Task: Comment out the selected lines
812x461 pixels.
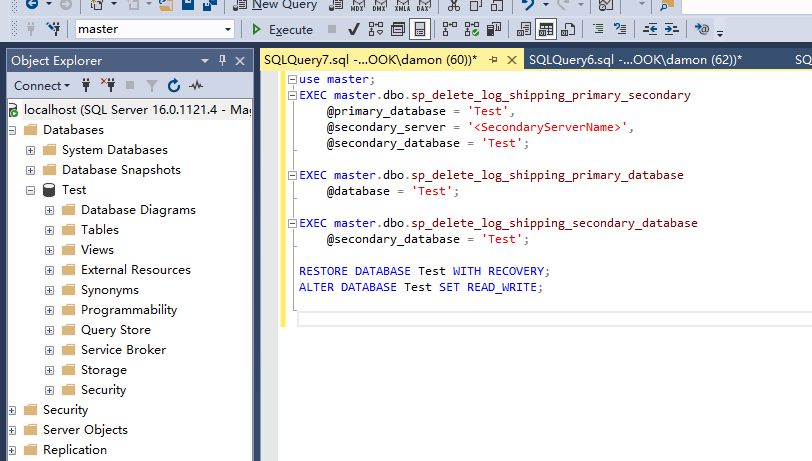Action: pos(598,29)
